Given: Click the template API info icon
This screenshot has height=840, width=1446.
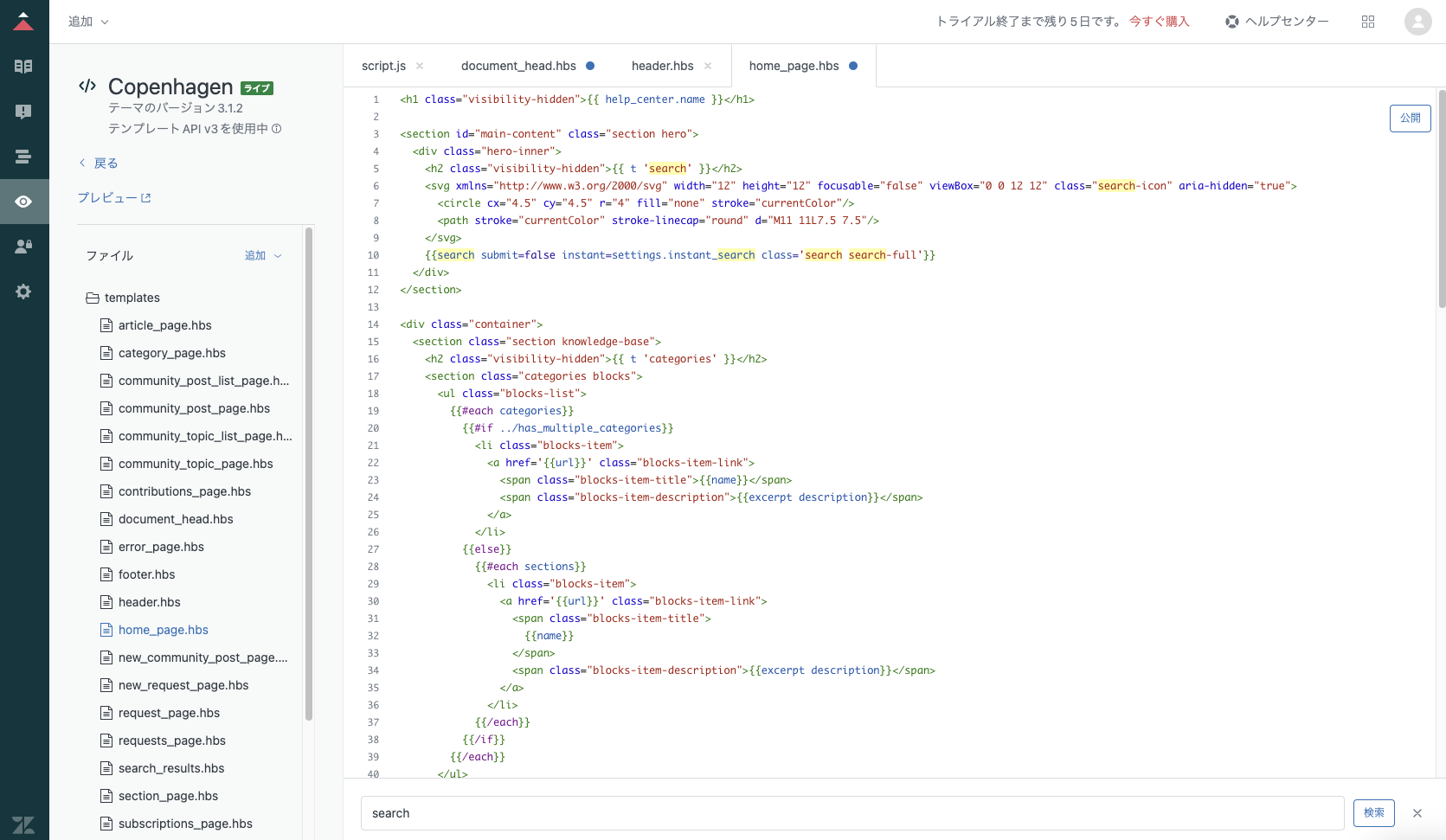Looking at the screenshot, I should [x=277, y=129].
